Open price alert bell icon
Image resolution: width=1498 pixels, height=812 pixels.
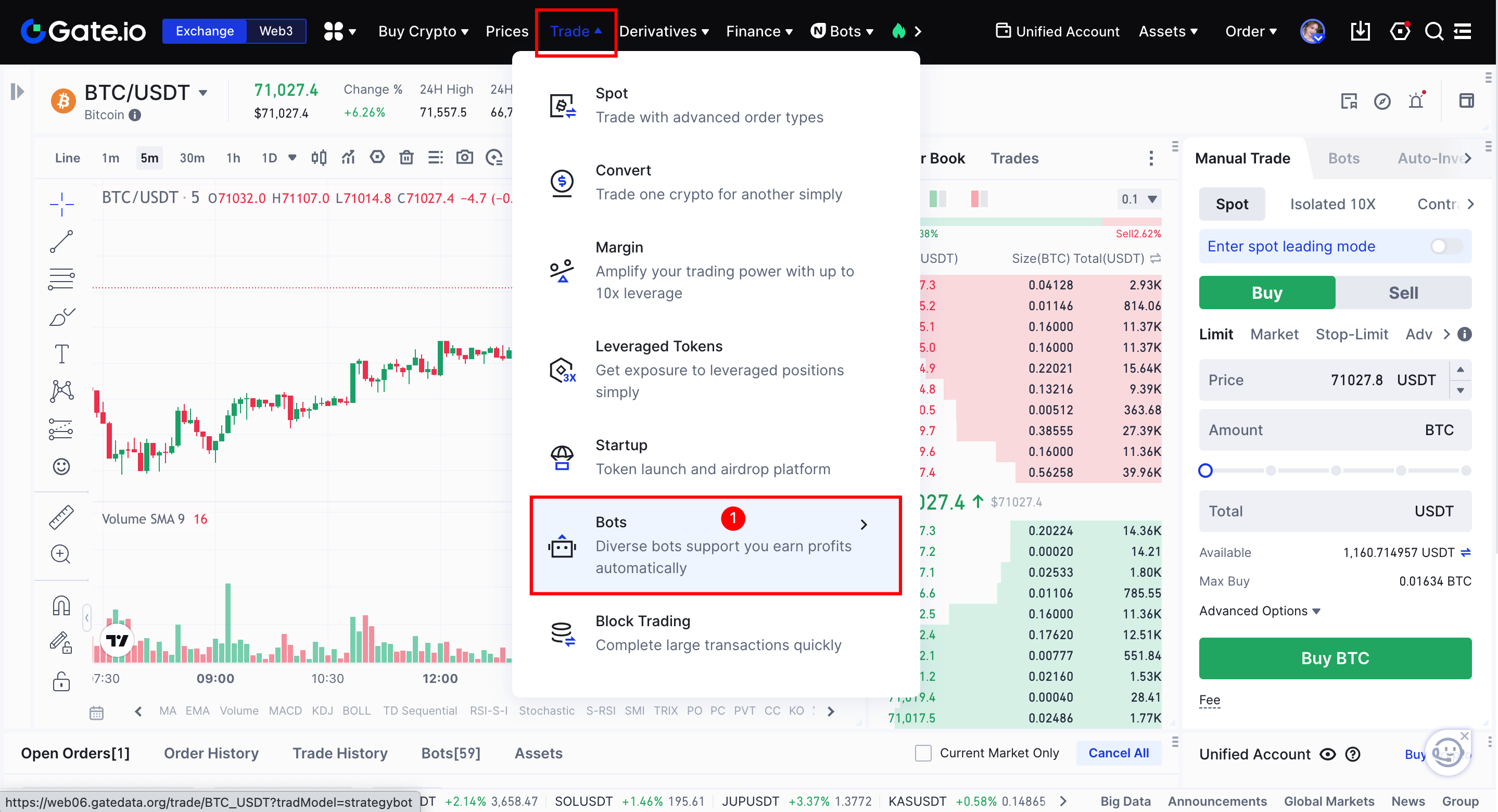(1416, 101)
